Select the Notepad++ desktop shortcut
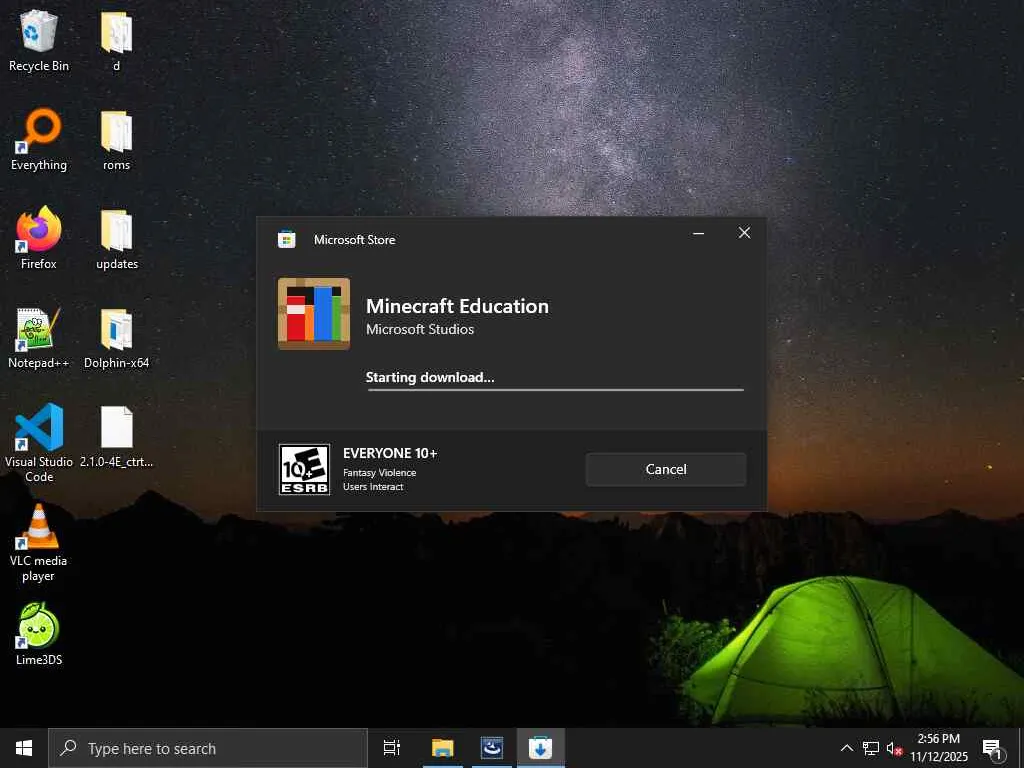 tap(39, 338)
